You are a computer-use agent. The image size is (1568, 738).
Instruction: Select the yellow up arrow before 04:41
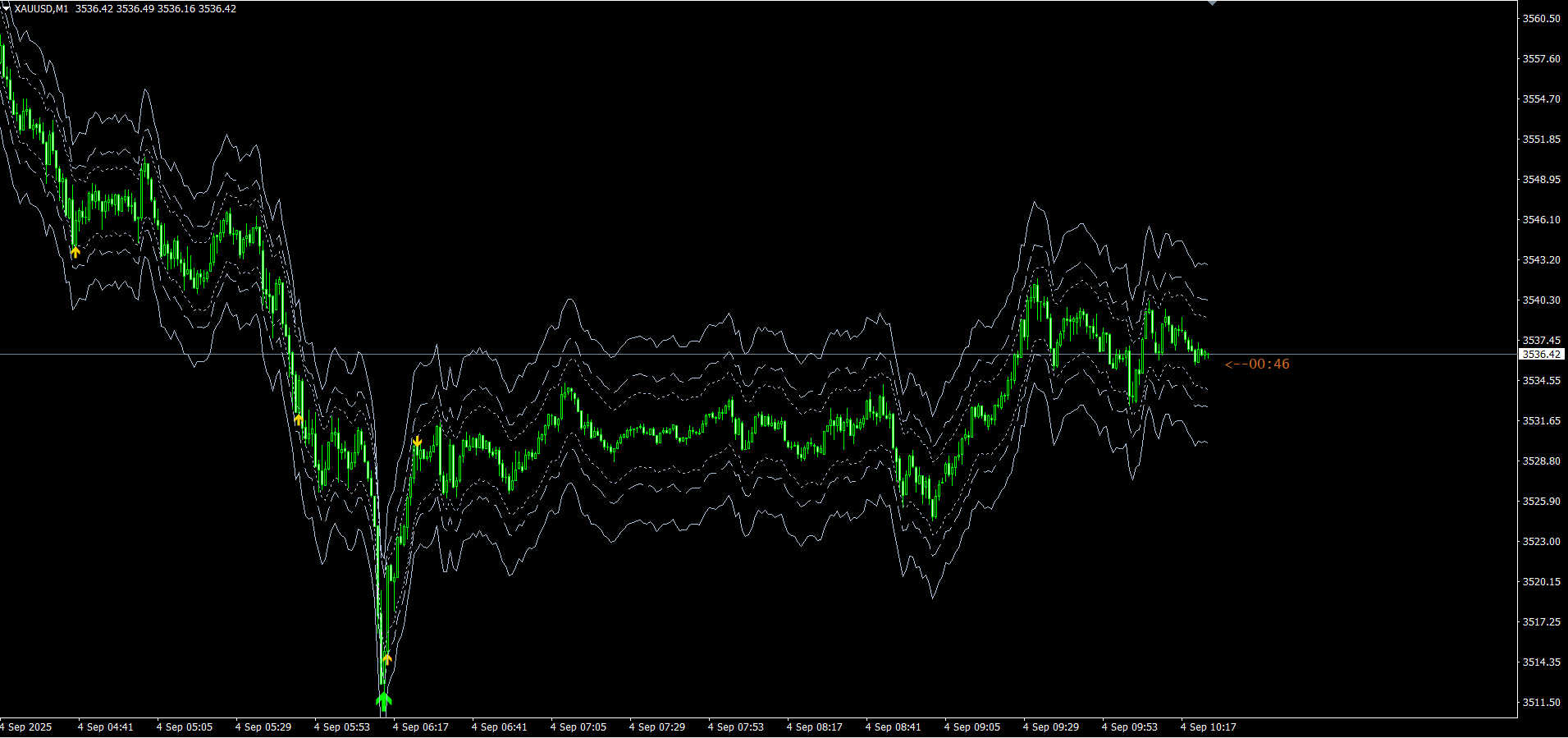coord(75,252)
